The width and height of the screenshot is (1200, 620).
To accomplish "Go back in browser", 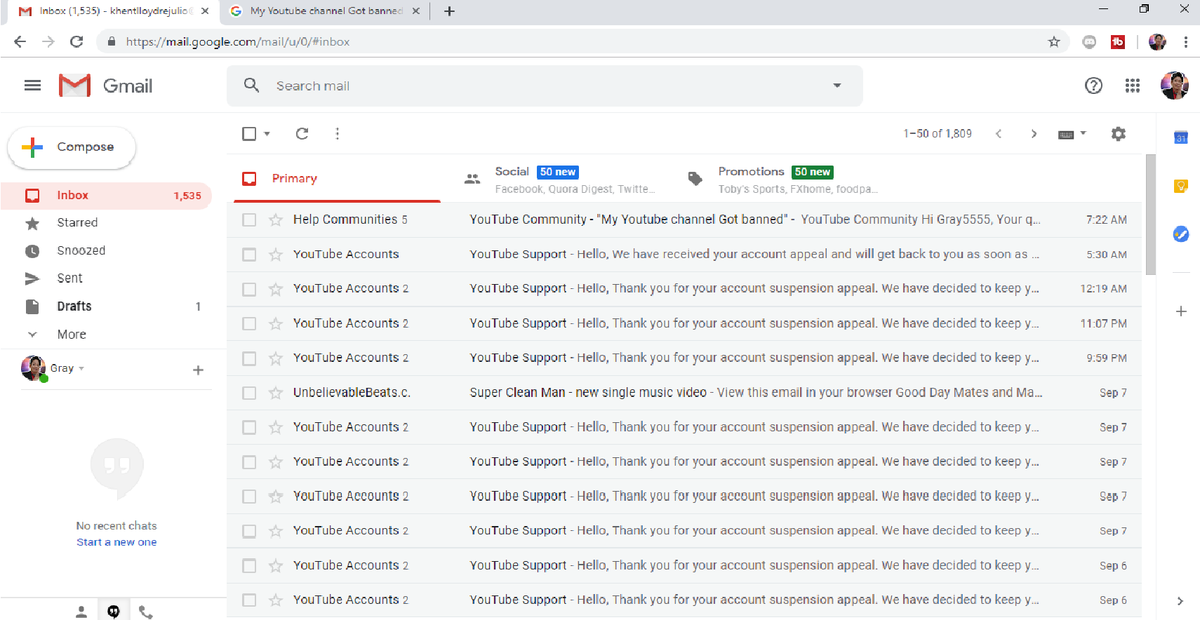I will (20, 42).
